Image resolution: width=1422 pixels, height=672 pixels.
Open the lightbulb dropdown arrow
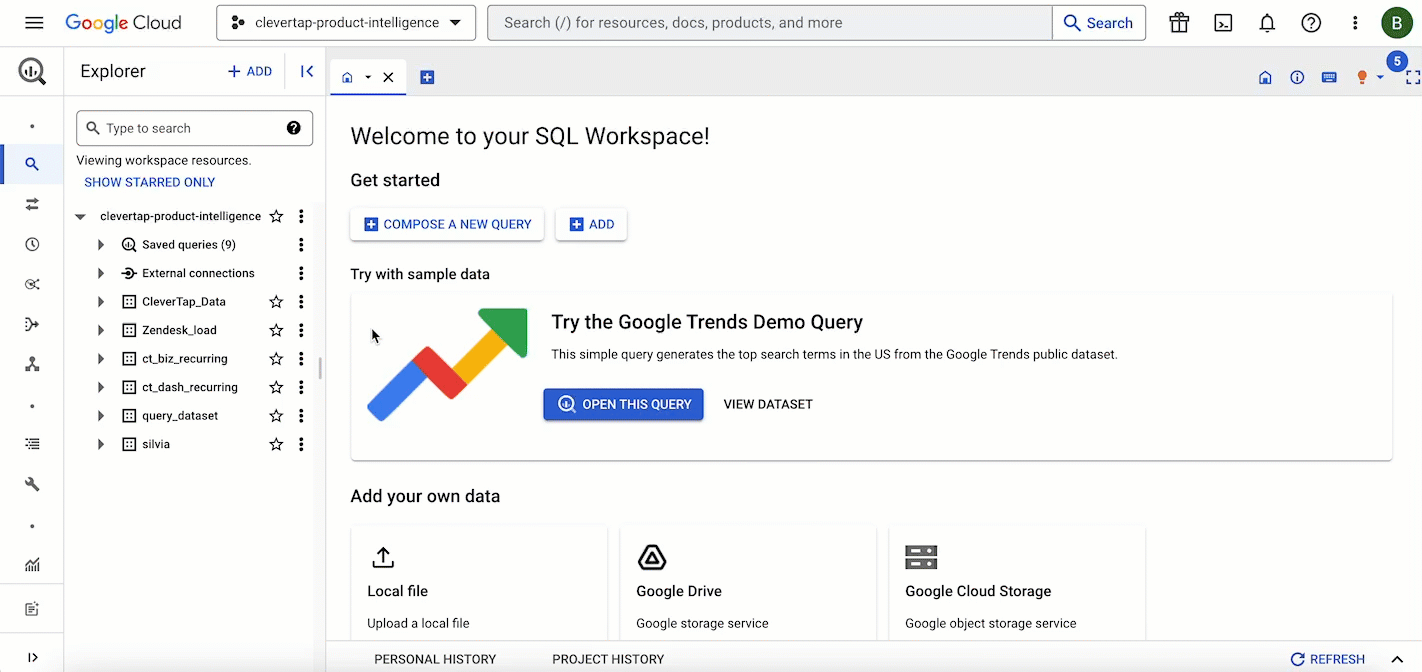point(1380,77)
